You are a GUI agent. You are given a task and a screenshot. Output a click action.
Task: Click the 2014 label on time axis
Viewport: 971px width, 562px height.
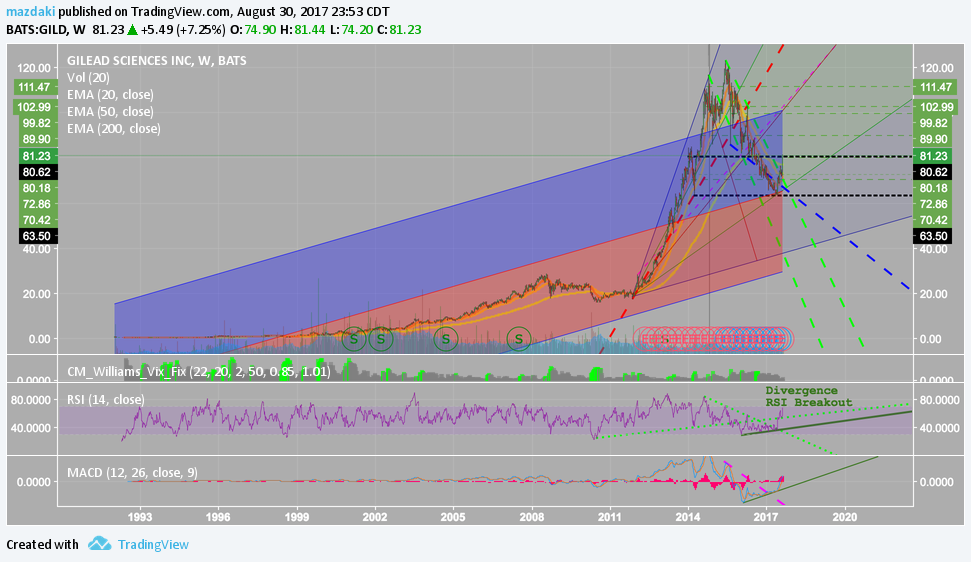coord(688,517)
